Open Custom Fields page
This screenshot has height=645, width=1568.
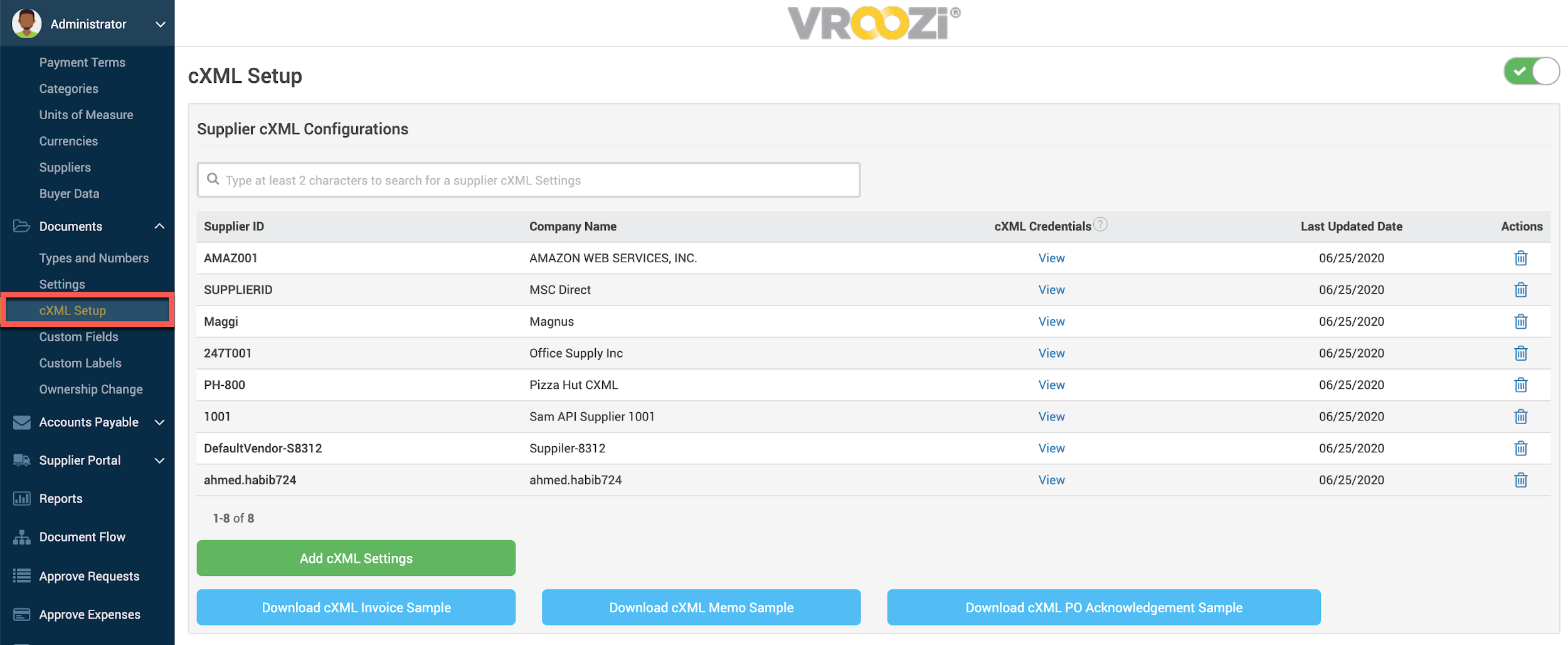[78, 337]
